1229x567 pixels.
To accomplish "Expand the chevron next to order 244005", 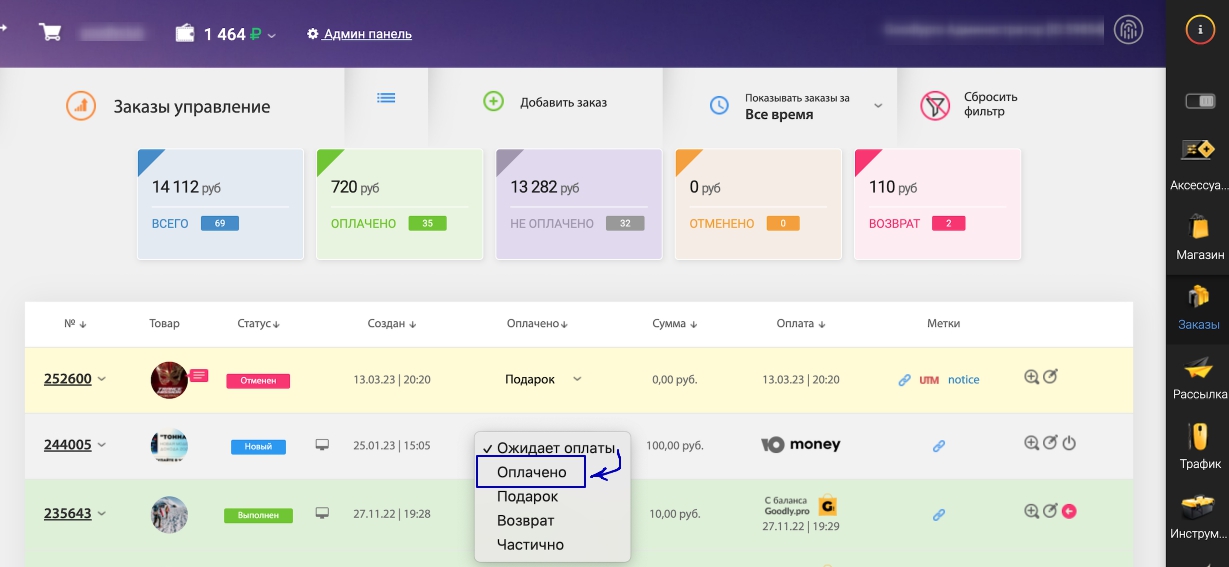I will point(102,445).
